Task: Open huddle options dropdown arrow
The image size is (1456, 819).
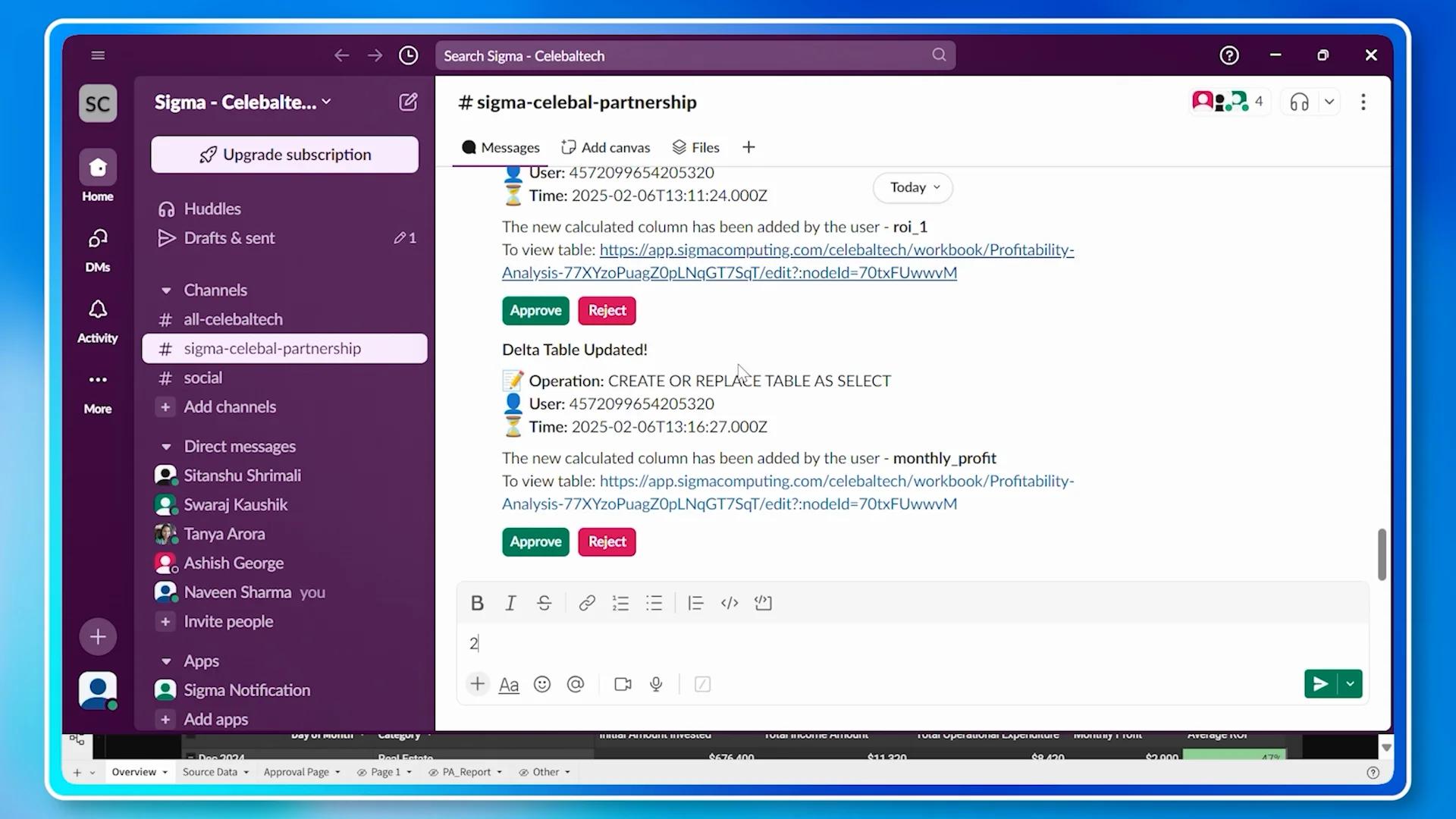Action: 1329,102
